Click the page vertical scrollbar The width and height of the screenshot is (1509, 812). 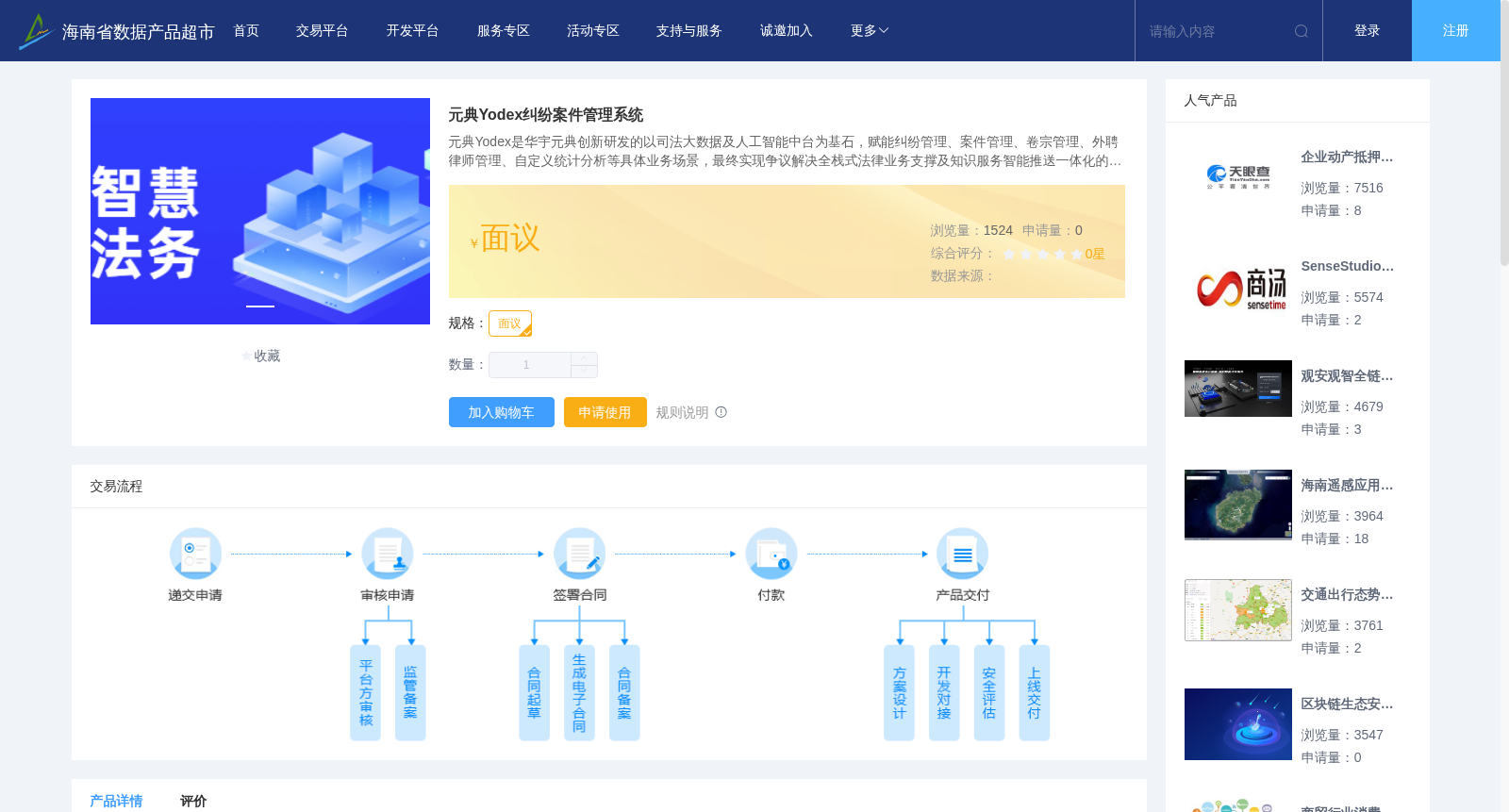click(x=1504, y=132)
